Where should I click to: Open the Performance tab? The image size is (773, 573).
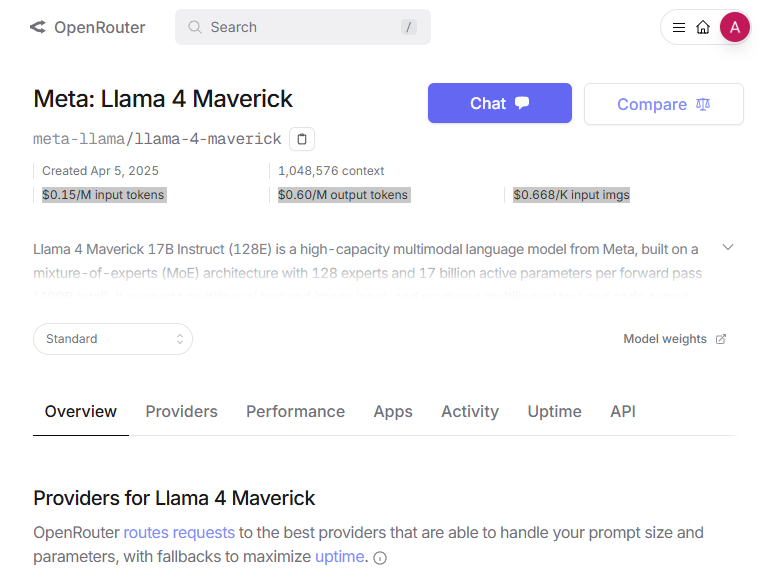point(295,411)
